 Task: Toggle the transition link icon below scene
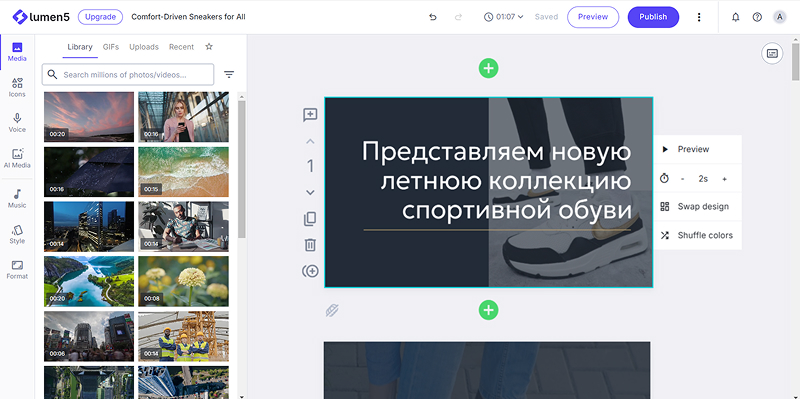(x=332, y=310)
